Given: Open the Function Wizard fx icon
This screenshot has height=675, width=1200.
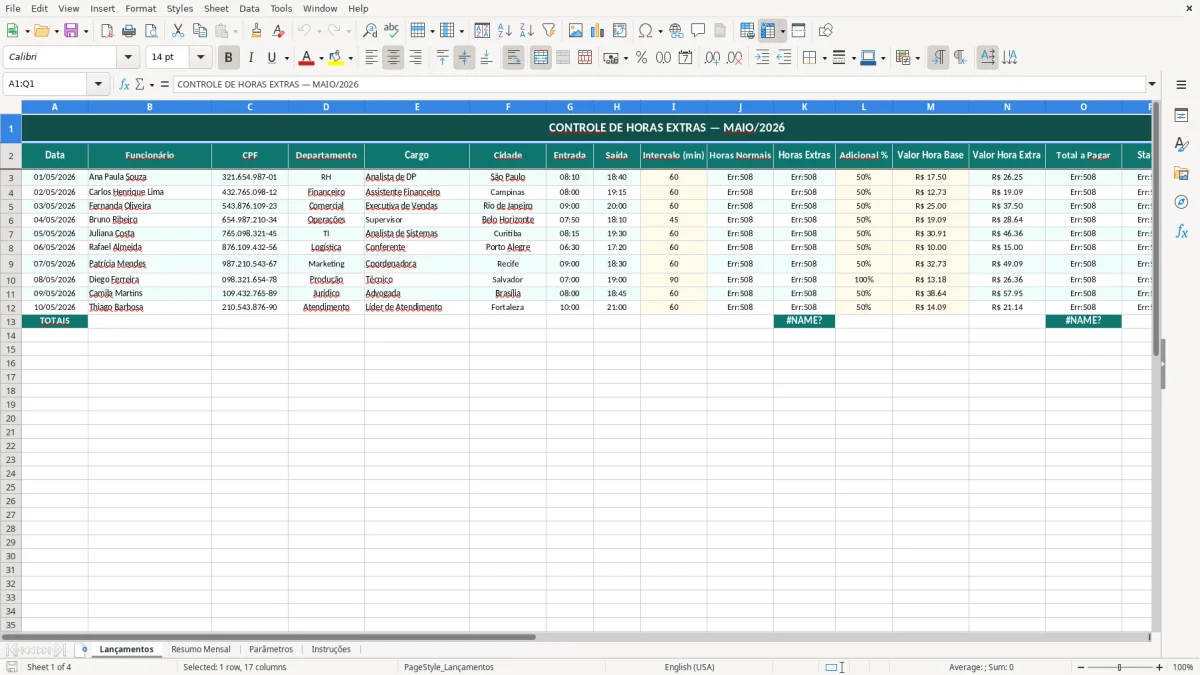Looking at the screenshot, I should pos(124,84).
